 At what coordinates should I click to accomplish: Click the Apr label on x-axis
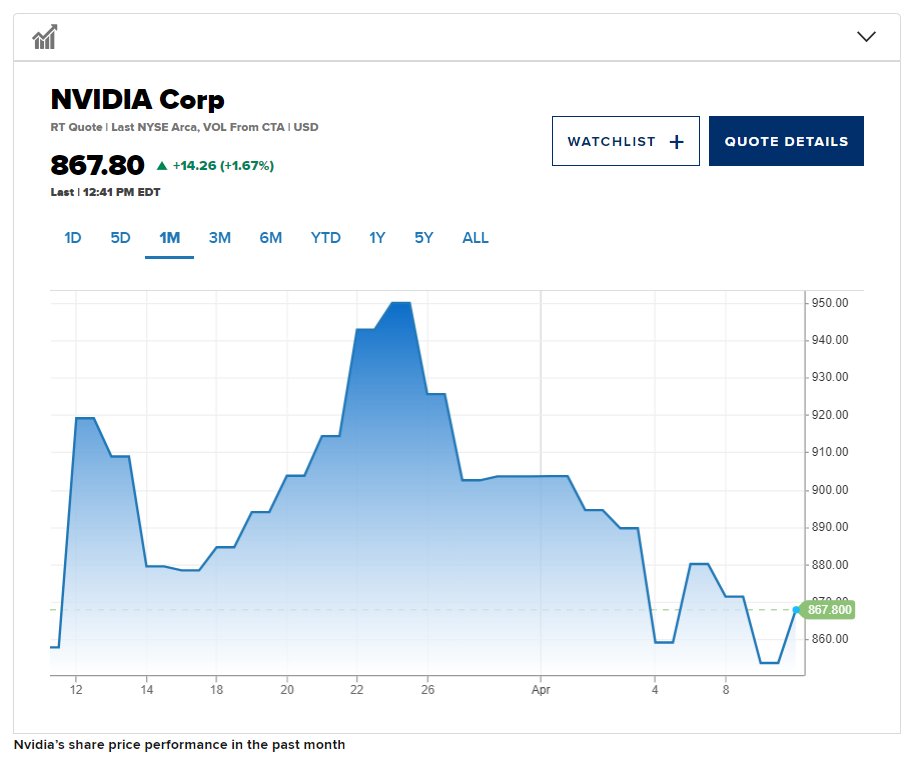pyautogui.click(x=540, y=690)
